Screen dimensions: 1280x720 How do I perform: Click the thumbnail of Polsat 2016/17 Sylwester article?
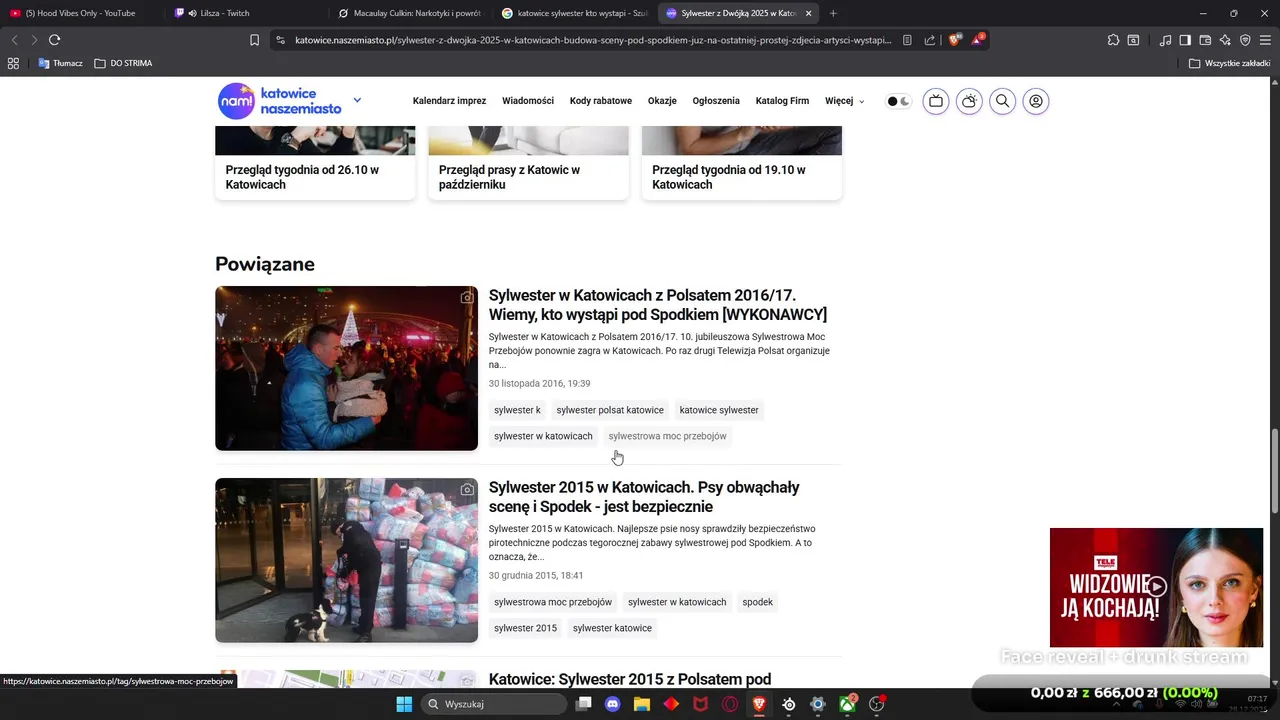pos(346,368)
